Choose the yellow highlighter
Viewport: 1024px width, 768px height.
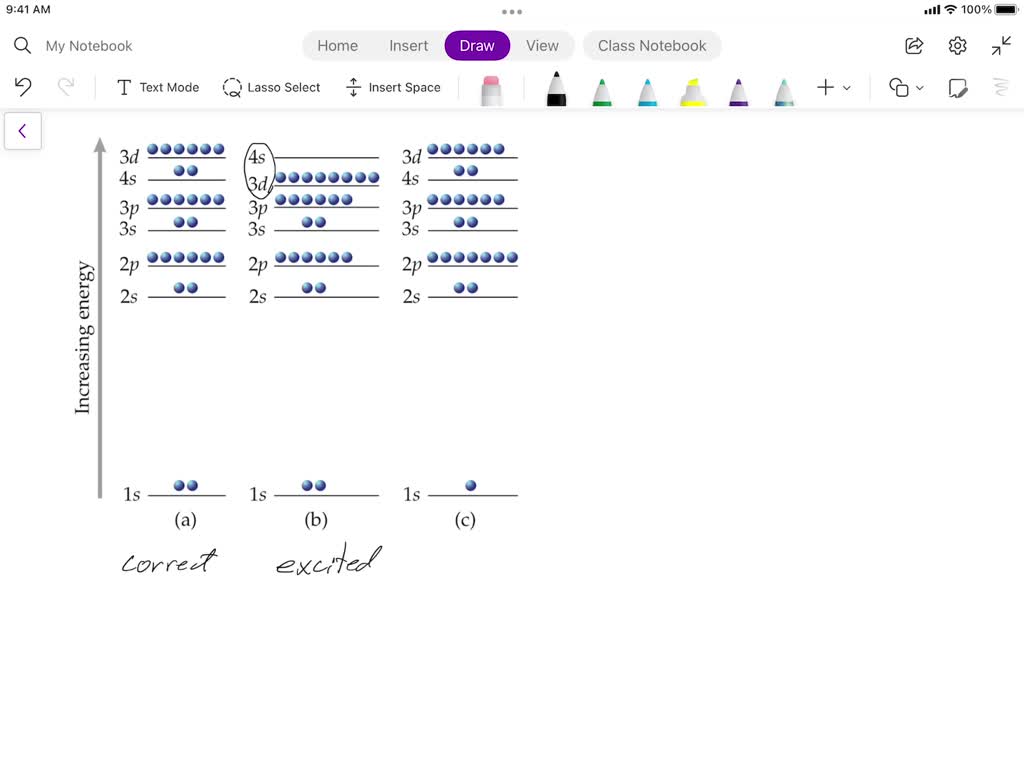tap(692, 90)
